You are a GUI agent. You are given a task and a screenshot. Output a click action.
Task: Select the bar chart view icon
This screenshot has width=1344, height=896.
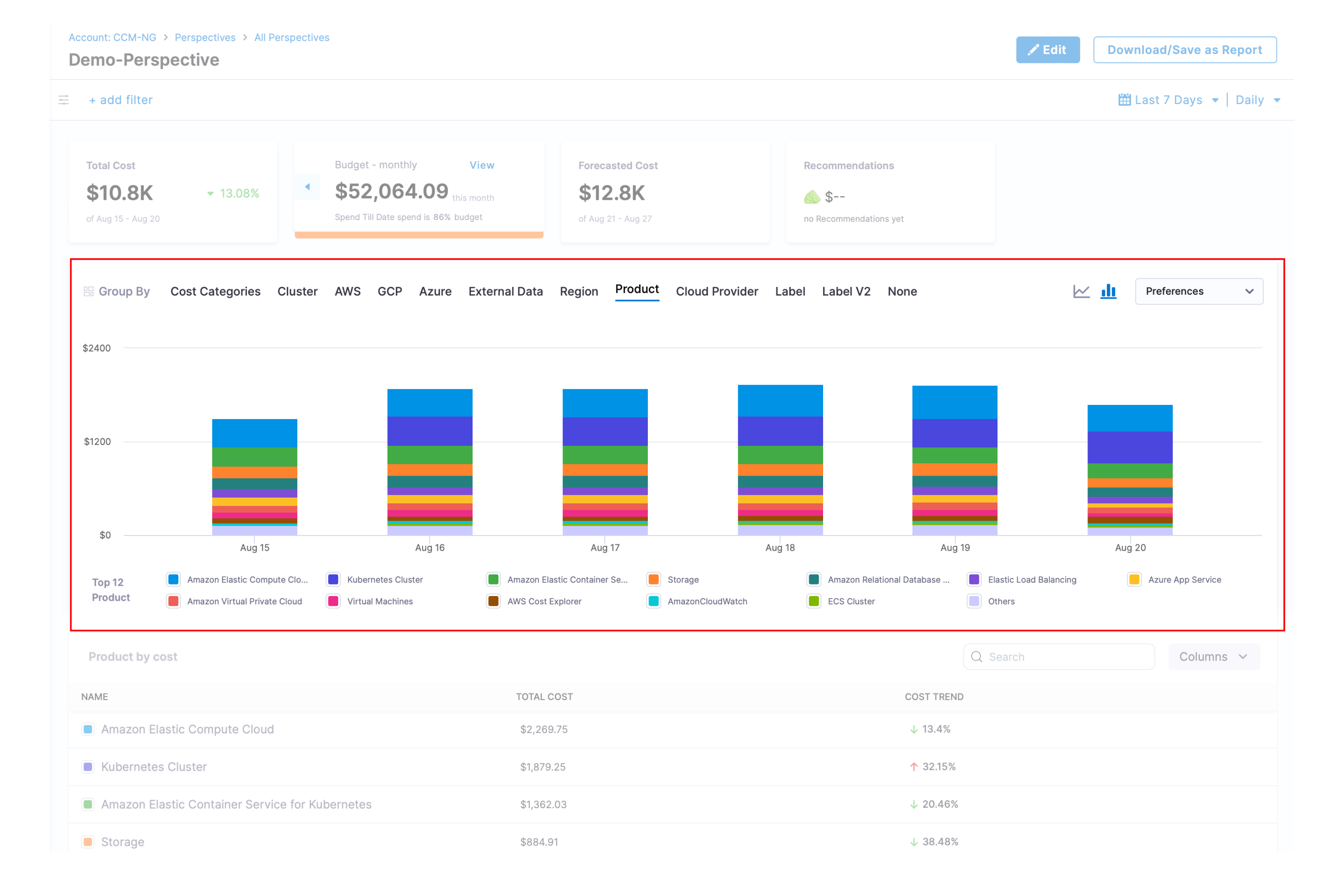tap(1108, 292)
